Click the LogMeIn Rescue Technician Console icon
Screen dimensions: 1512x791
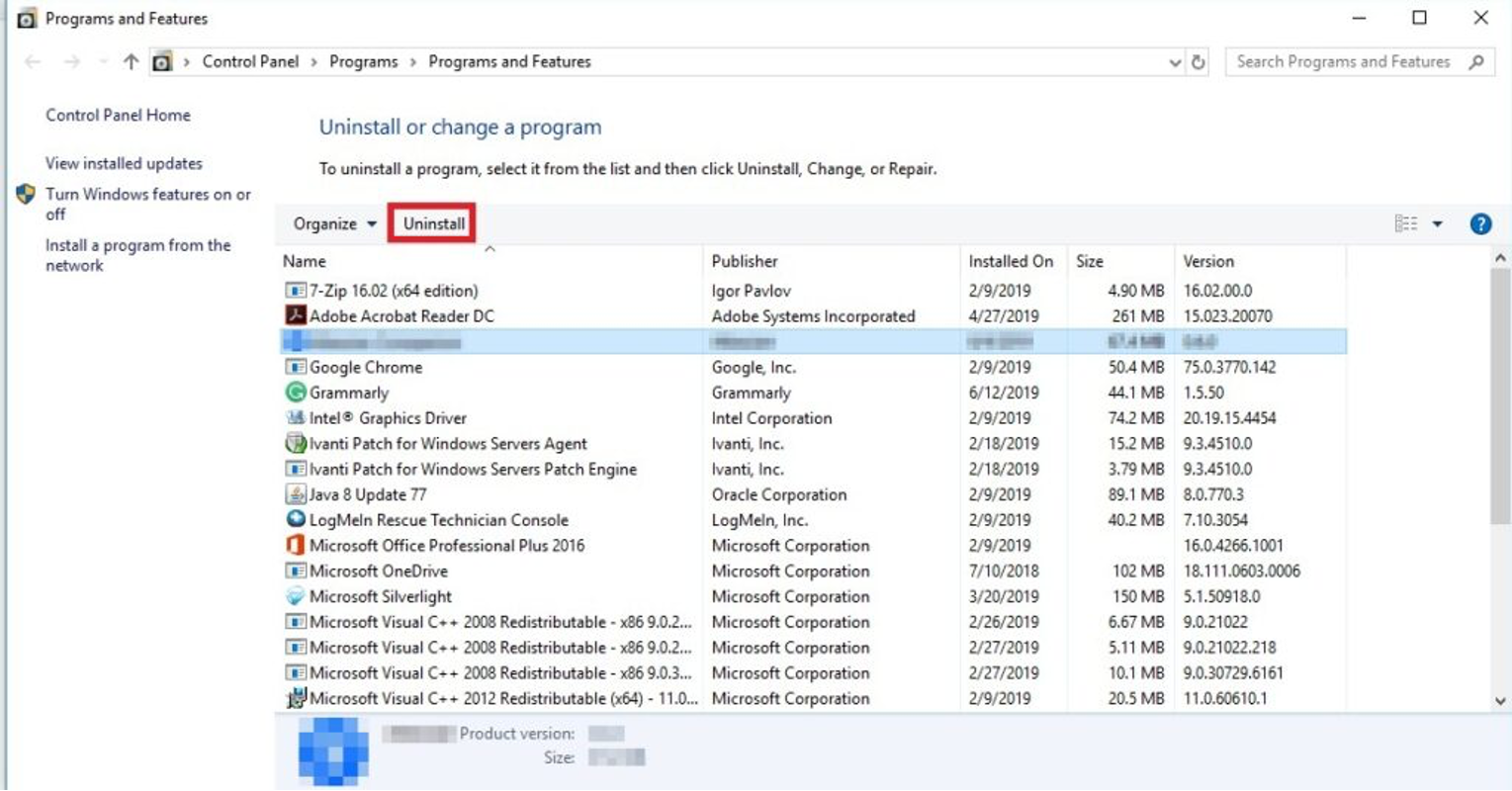click(x=295, y=520)
